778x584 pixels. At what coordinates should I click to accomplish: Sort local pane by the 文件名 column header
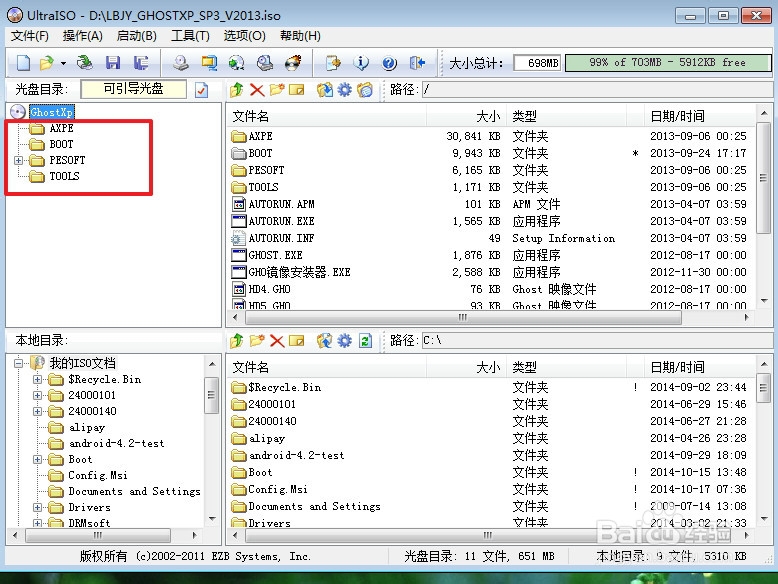[327, 368]
